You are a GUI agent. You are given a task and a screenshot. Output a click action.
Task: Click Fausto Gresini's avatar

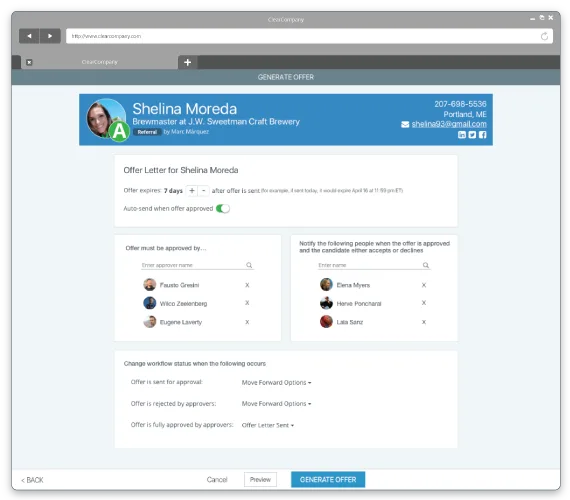click(149, 285)
